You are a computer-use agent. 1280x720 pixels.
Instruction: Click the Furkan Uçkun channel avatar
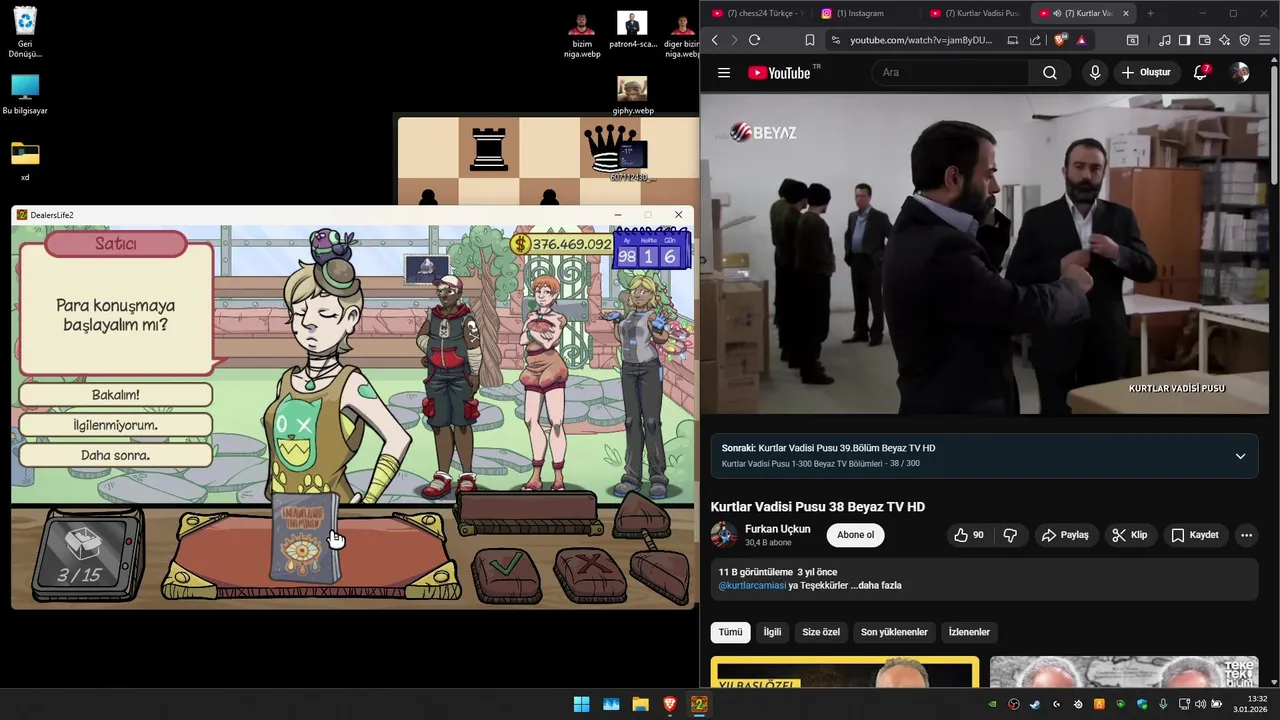(723, 535)
